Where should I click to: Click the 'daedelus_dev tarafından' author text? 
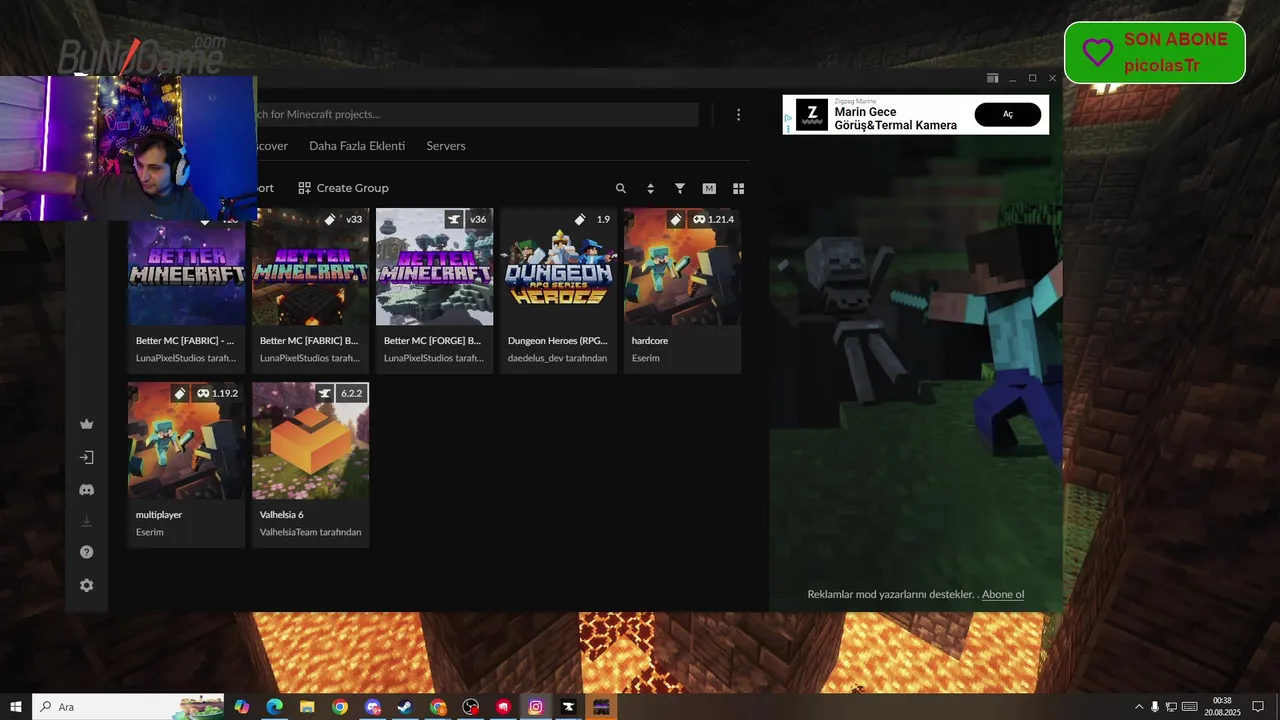click(557, 358)
